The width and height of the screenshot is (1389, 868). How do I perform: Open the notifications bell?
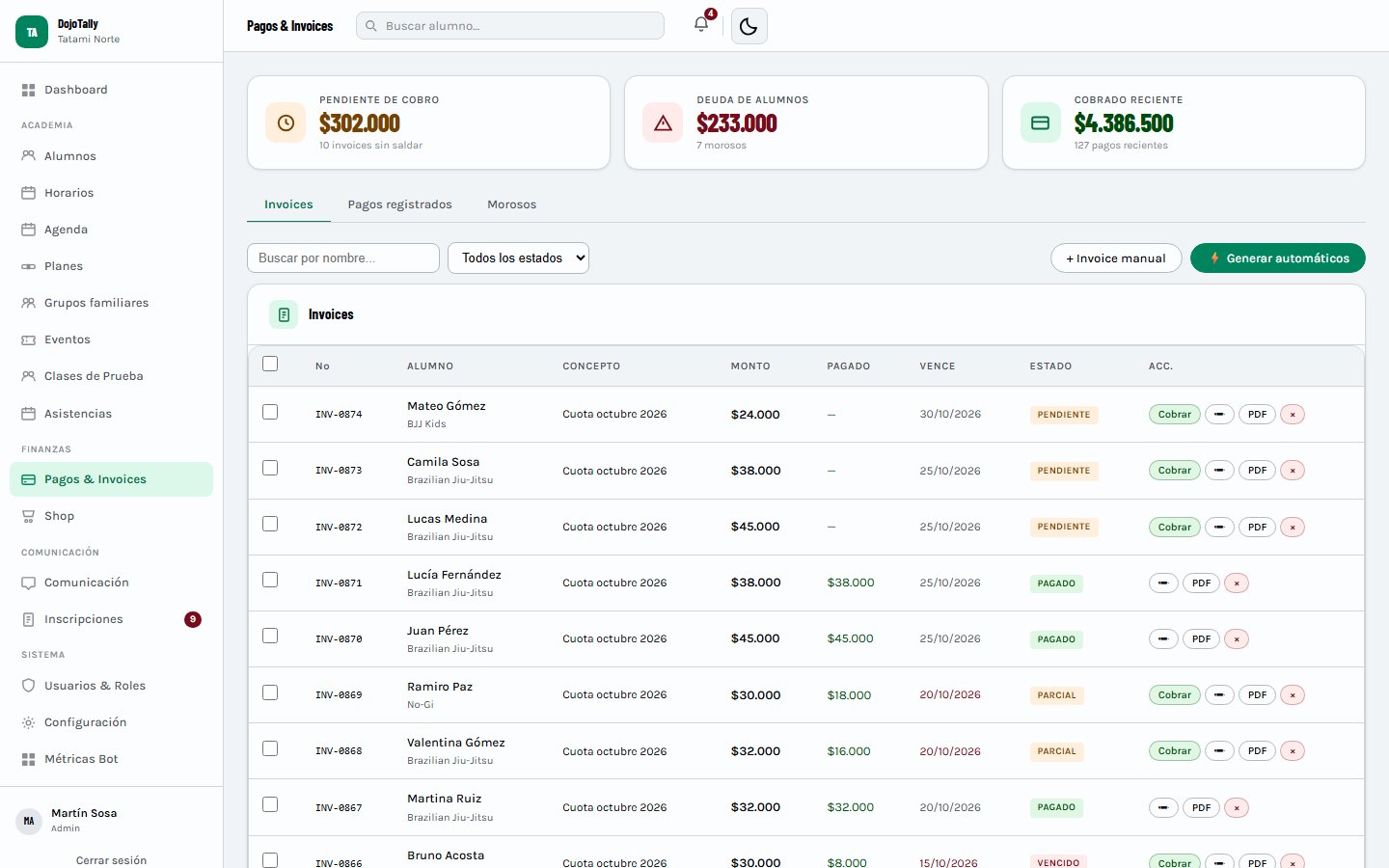point(701,25)
